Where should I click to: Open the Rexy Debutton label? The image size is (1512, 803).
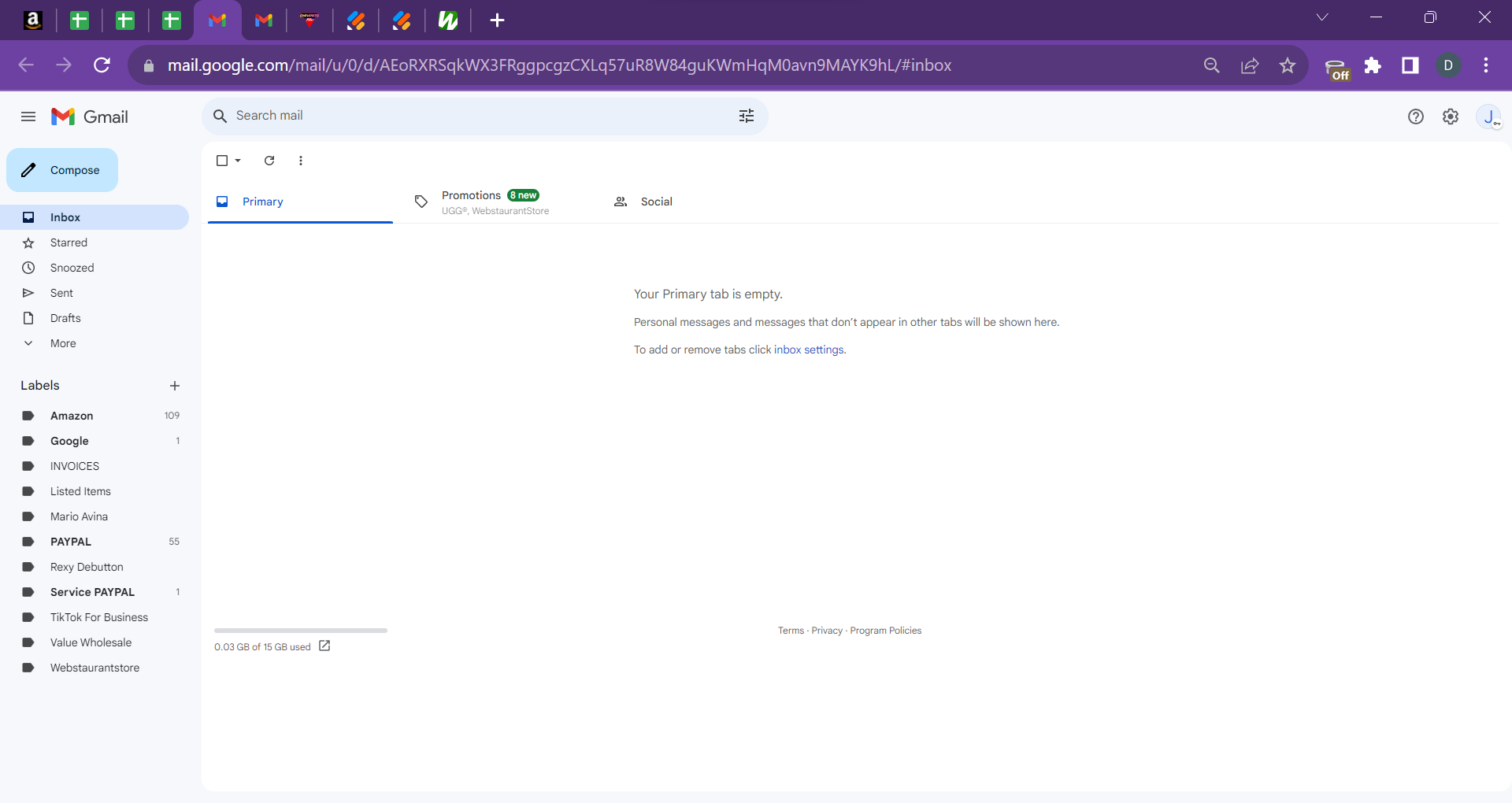point(94,567)
